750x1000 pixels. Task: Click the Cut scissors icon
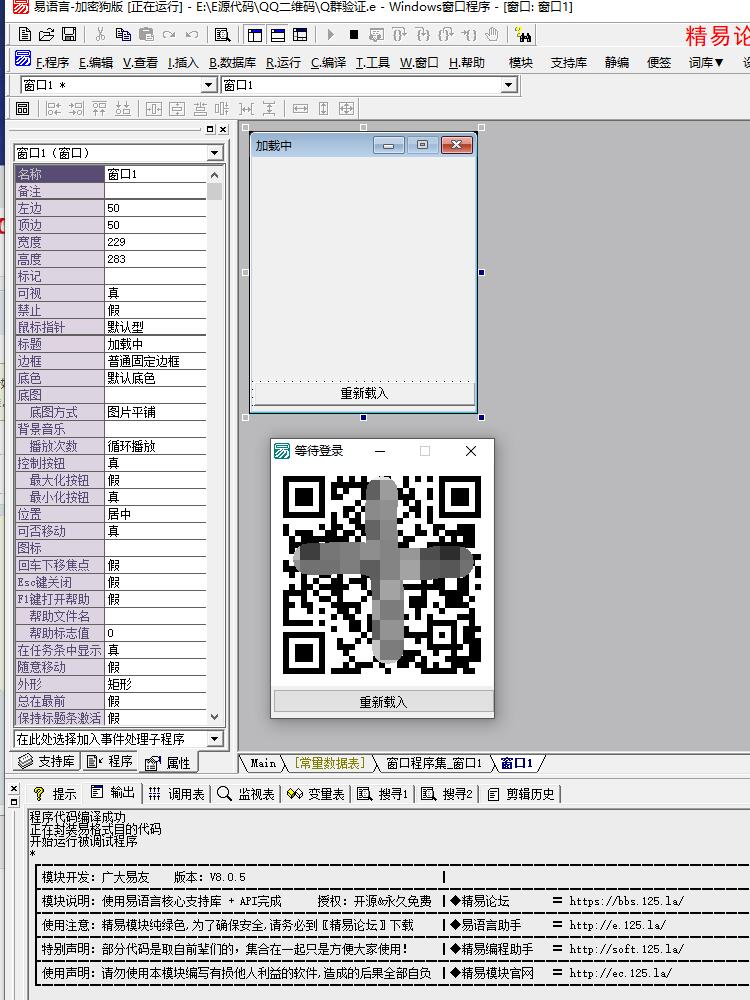(100, 34)
